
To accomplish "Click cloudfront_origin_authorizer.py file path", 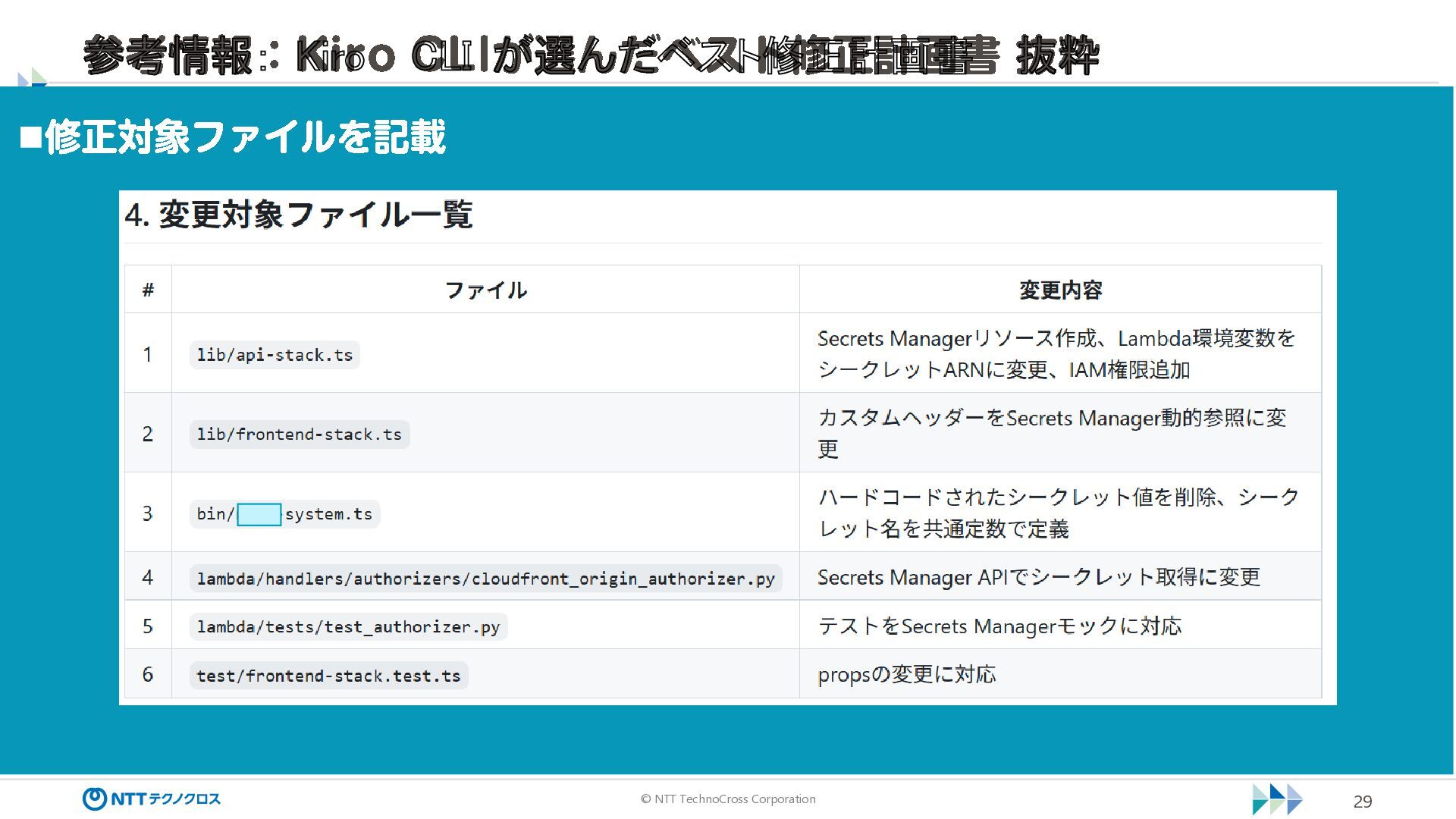I will [x=485, y=579].
